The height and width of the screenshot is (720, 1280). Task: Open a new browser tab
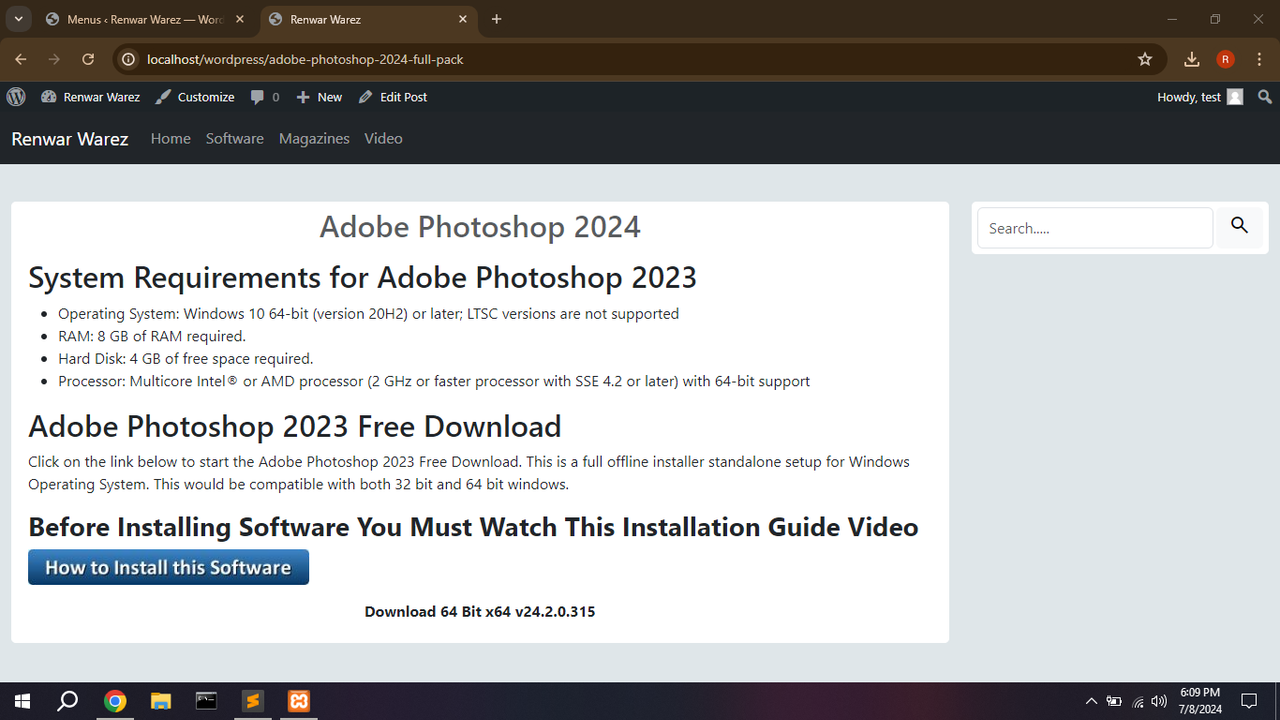coord(497,19)
